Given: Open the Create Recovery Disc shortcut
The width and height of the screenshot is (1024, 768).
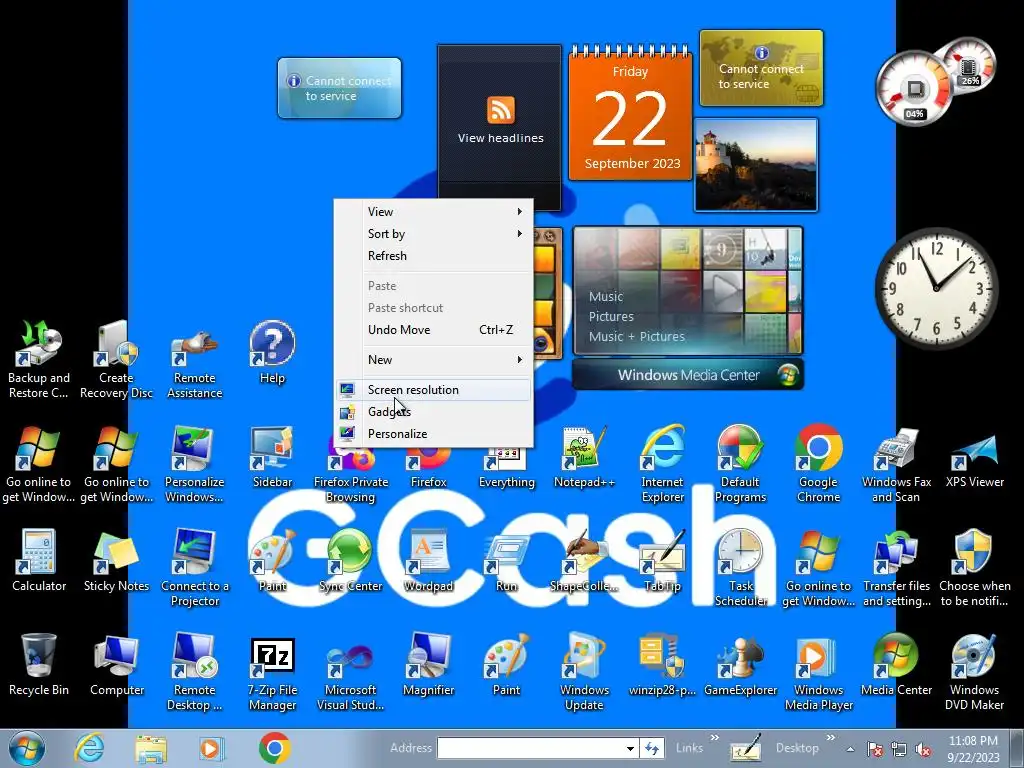Looking at the screenshot, I should click(x=116, y=359).
